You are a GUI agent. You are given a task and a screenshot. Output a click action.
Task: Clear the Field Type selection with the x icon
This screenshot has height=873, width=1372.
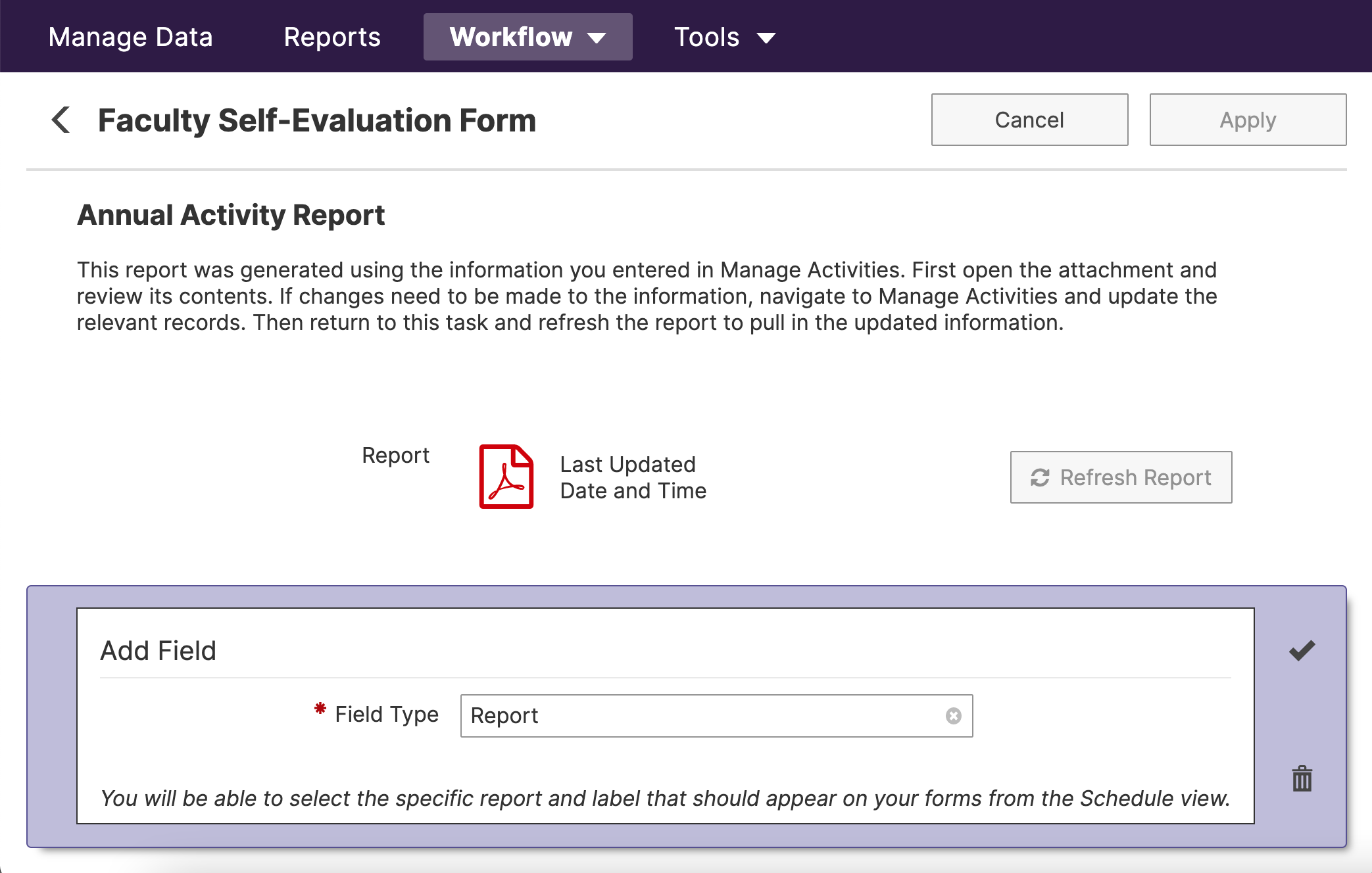coord(954,716)
